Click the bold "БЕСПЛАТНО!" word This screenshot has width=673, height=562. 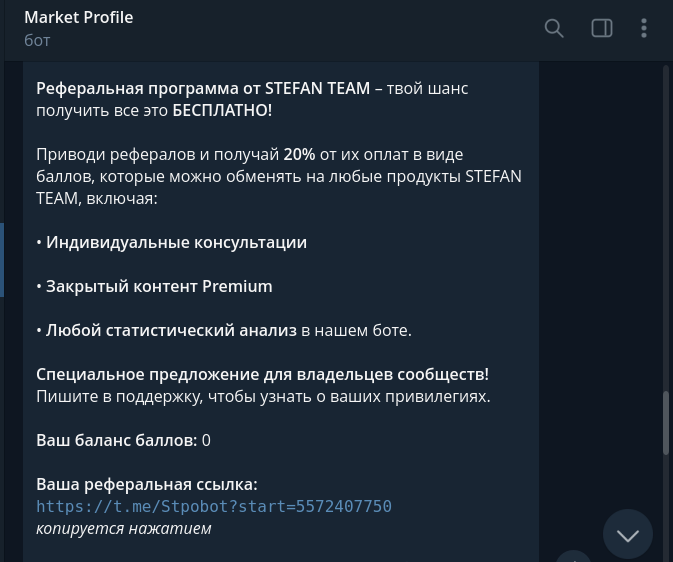(x=222, y=111)
